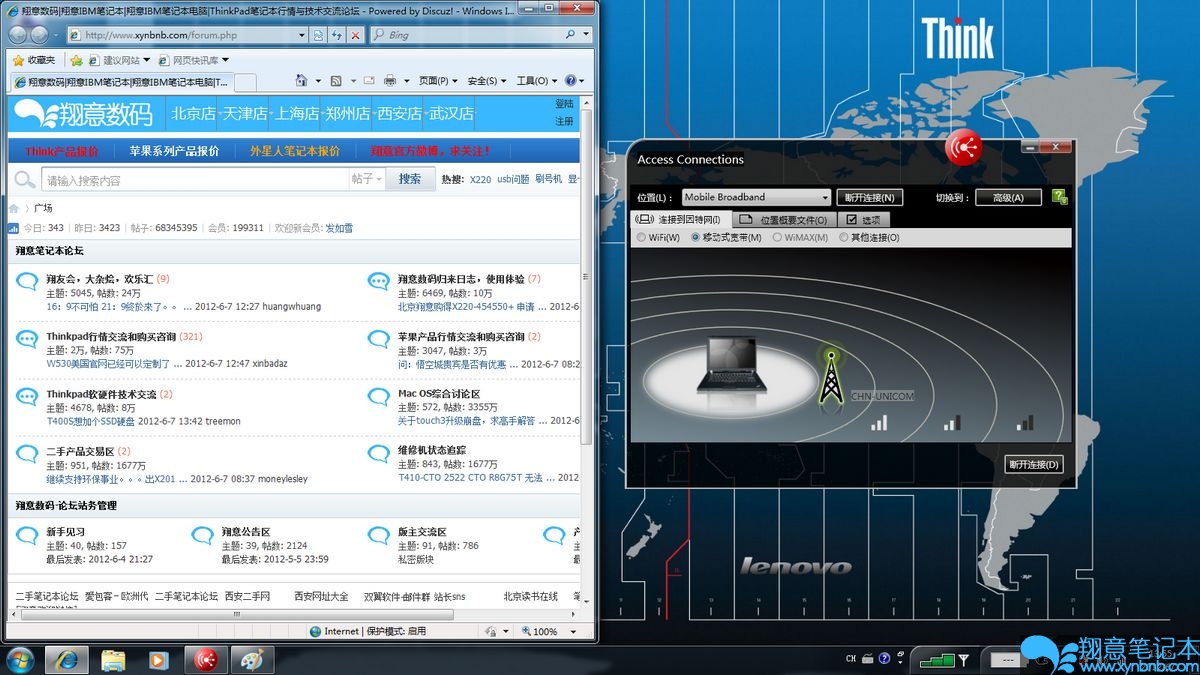Screen dimensions: 1200x675
Task: Open Windows Explorer folder in taskbar
Action: pyautogui.click(x=113, y=660)
